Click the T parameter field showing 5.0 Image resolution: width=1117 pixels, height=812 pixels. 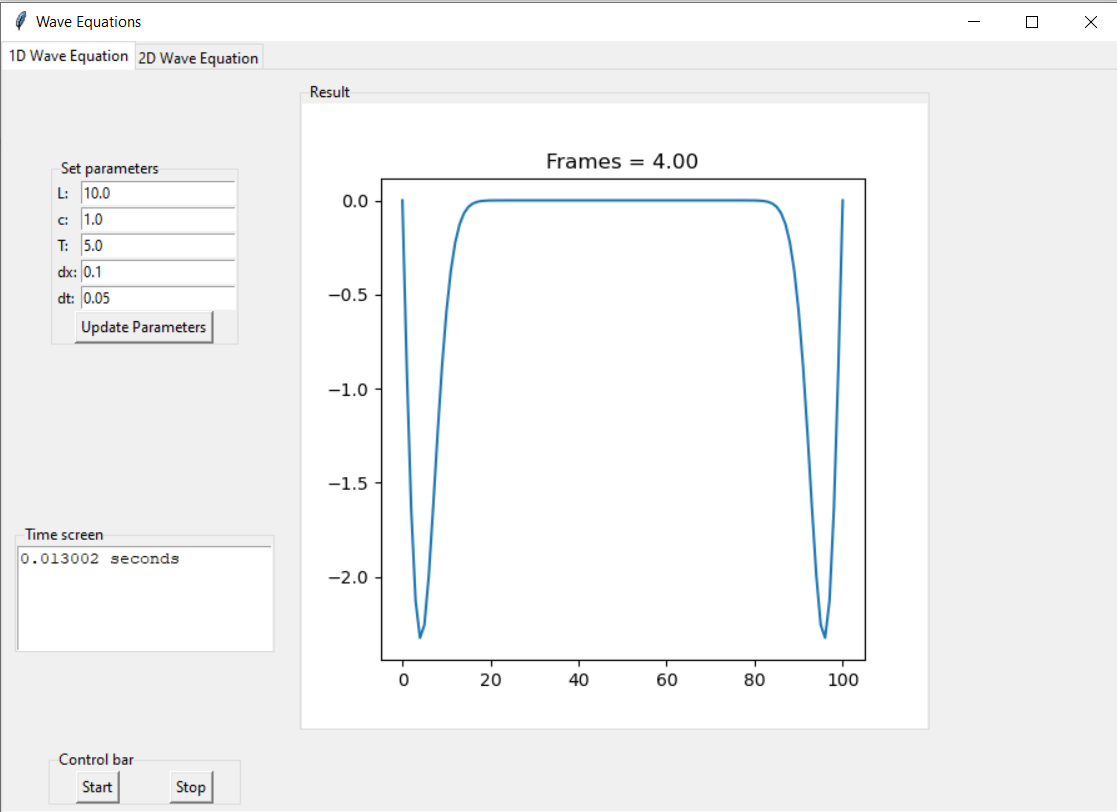pos(157,245)
